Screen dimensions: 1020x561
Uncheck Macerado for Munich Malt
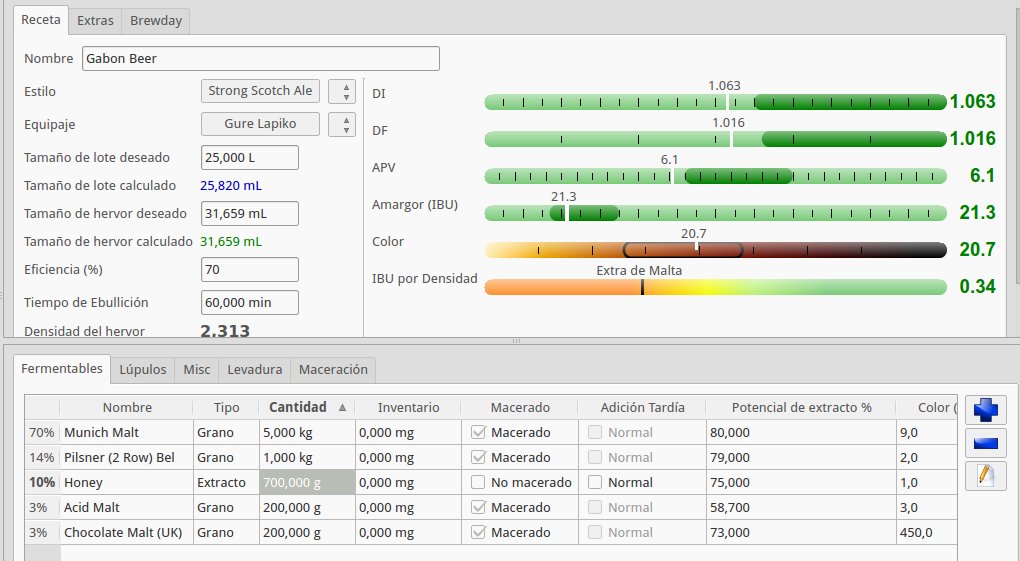(479, 432)
